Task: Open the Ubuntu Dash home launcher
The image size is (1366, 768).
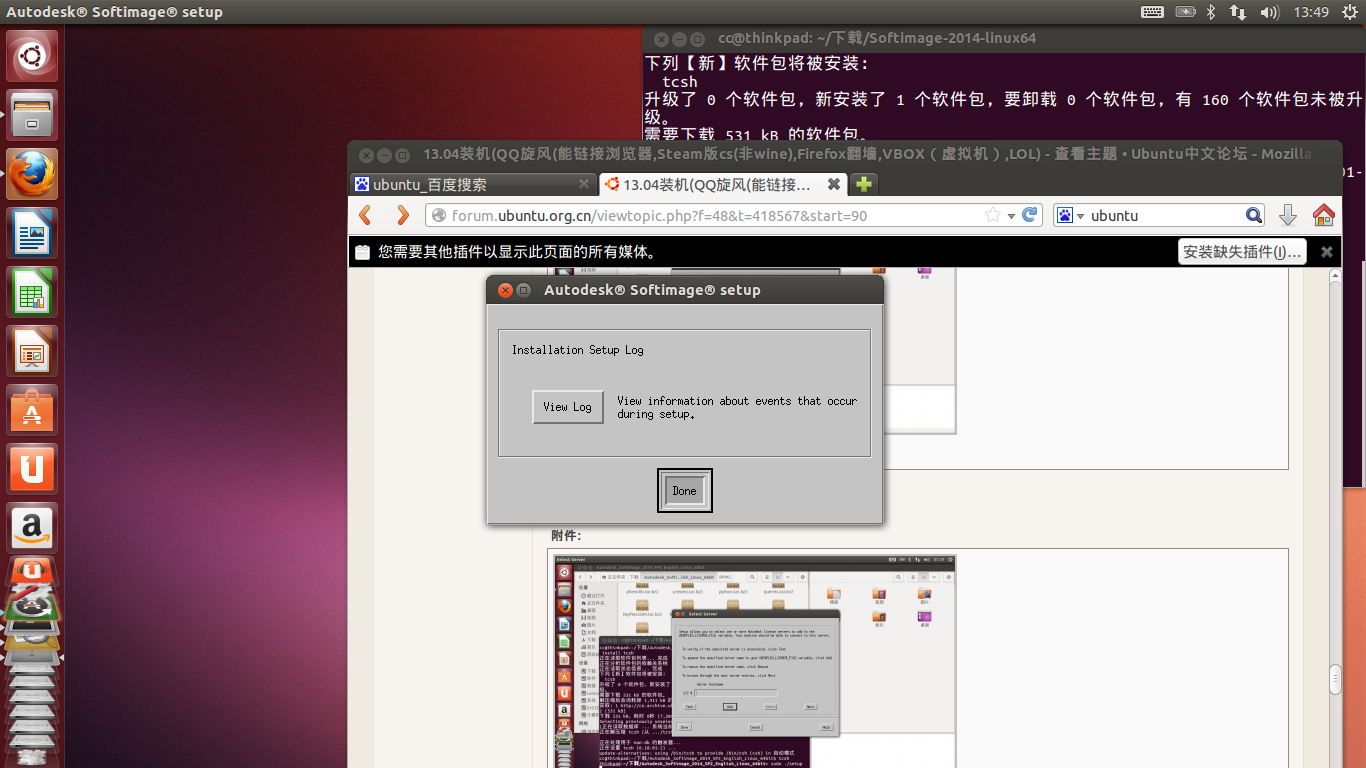Action: [x=33, y=56]
